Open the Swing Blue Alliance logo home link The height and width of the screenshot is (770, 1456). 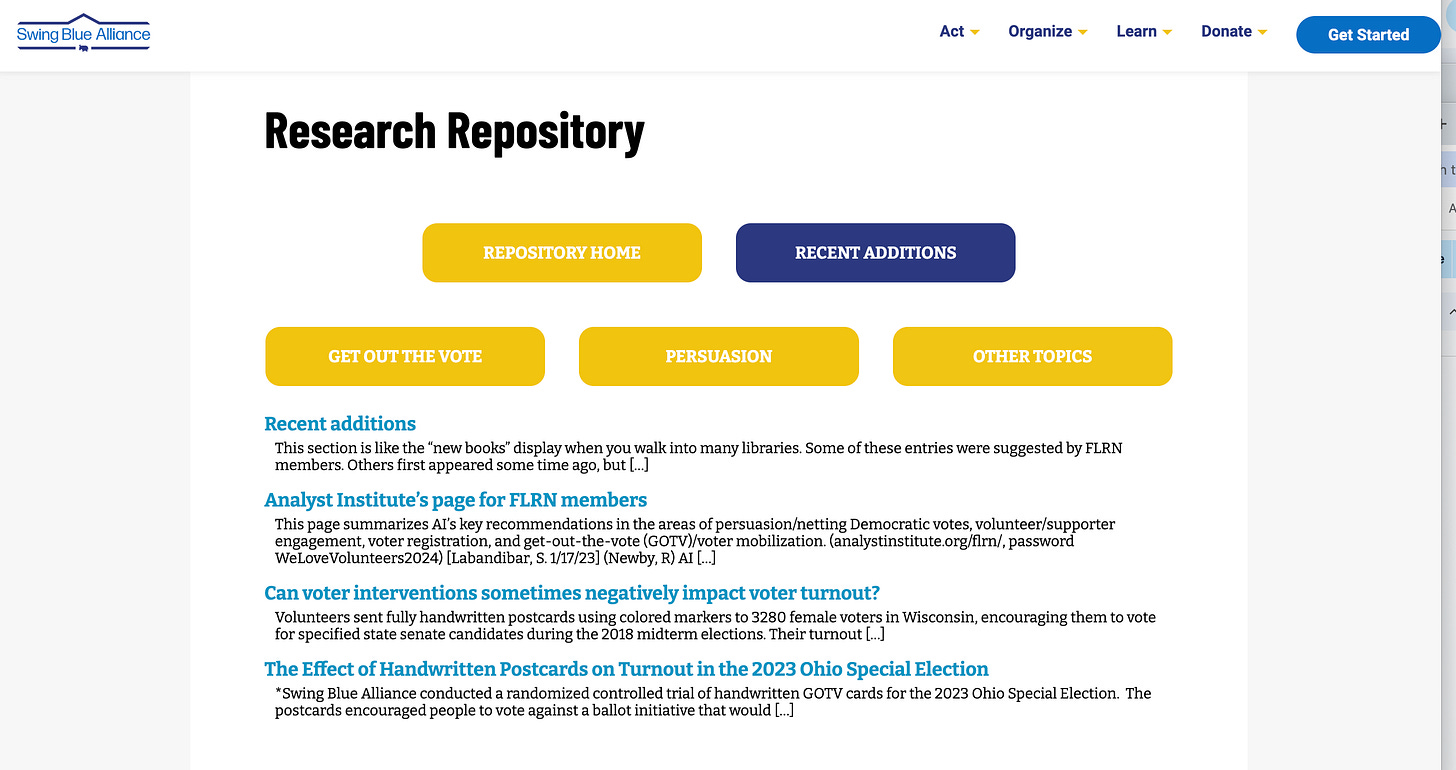(83, 33)
